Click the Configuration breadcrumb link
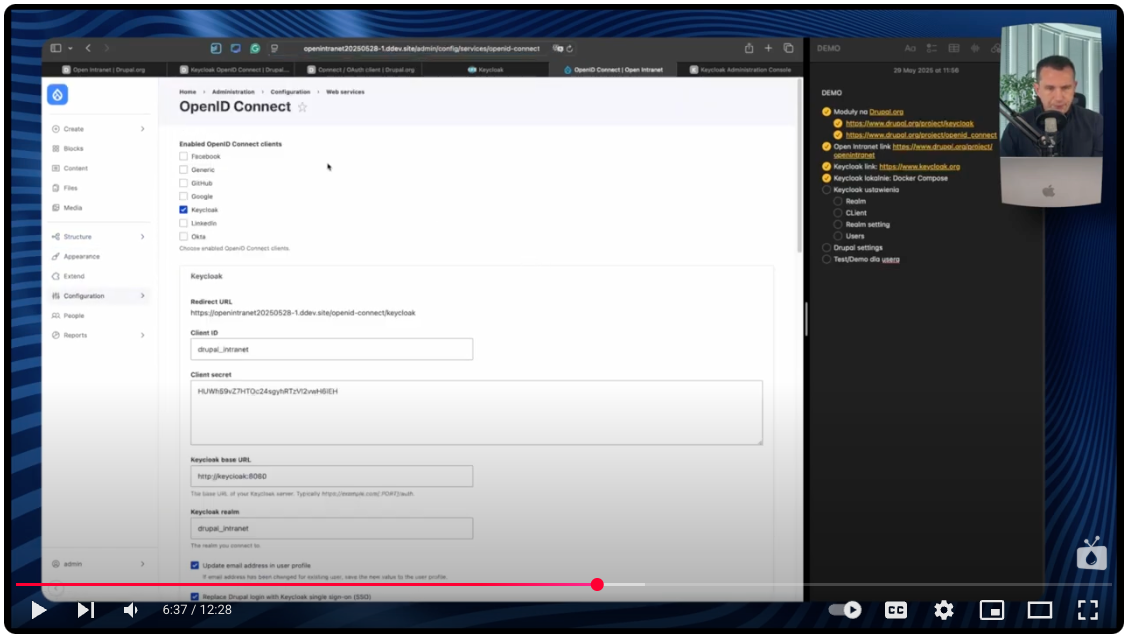Screen dimensions: 1129x639 (290, 92)
